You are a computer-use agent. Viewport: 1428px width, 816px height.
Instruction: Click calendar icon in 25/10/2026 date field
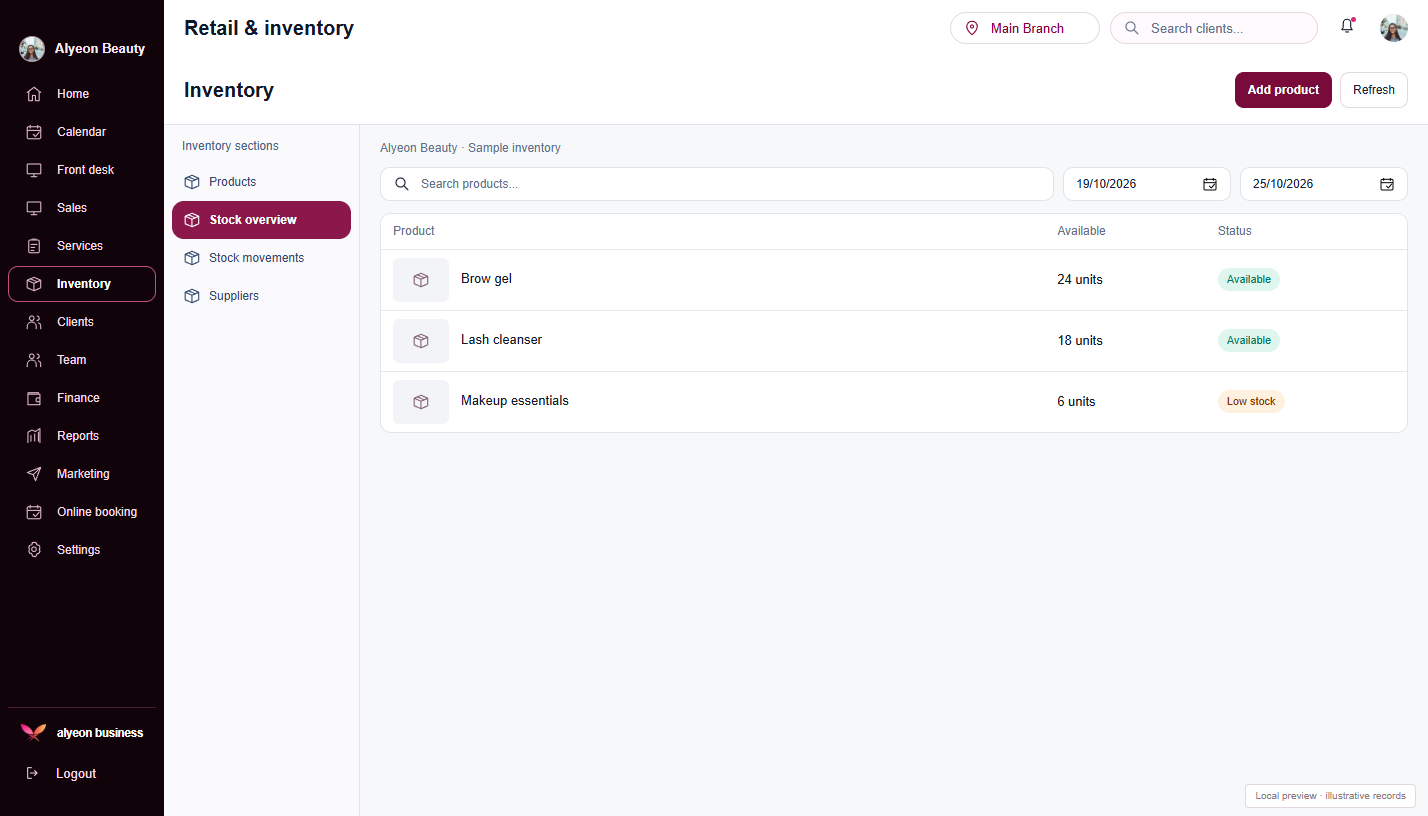pyautogui.click(x=1387, y=184)
